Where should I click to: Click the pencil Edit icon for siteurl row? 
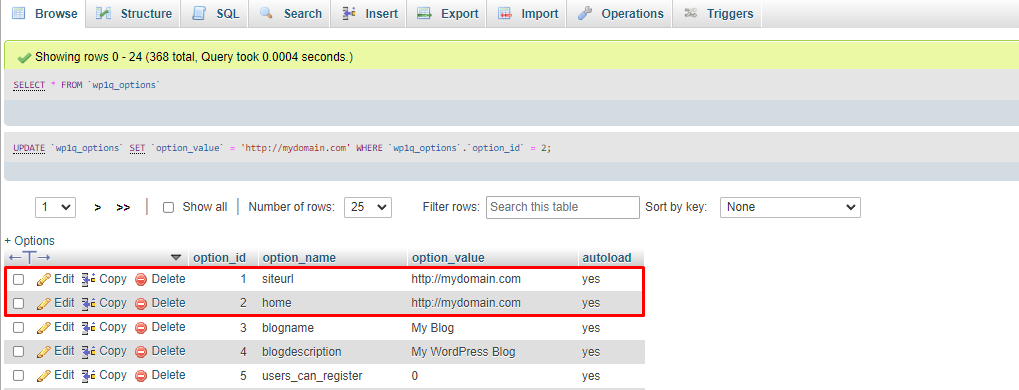[44, 280]
